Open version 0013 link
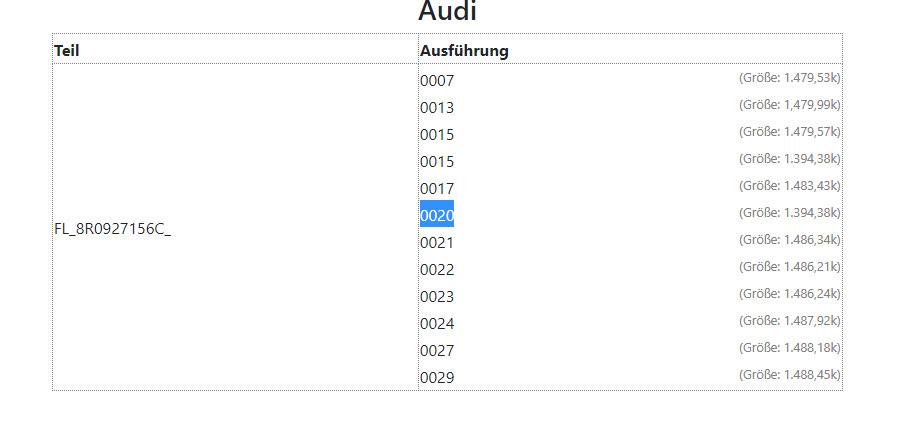910x429 pixels. 437,108
